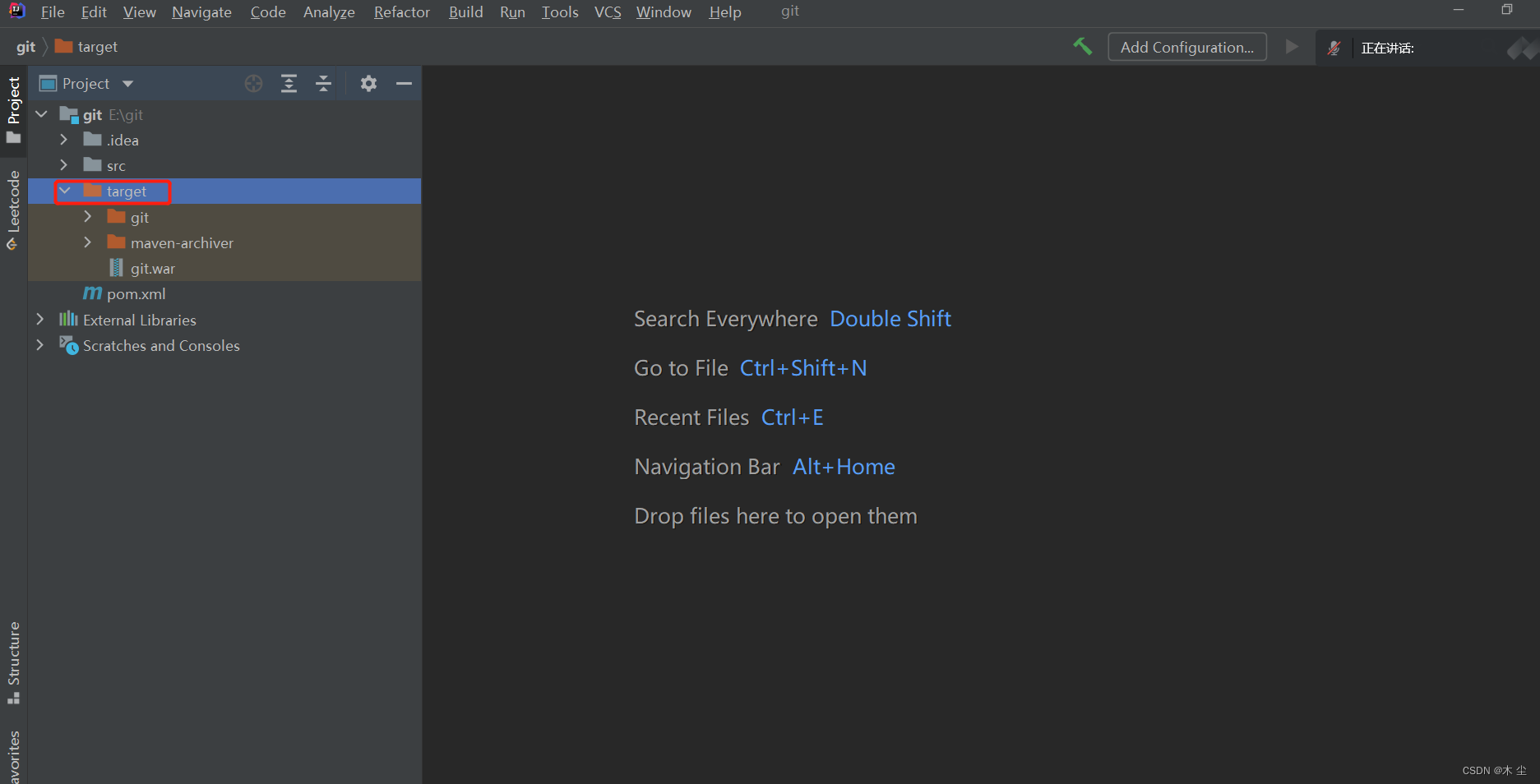Select the Scratches and Consoles label

click(161, 345)
